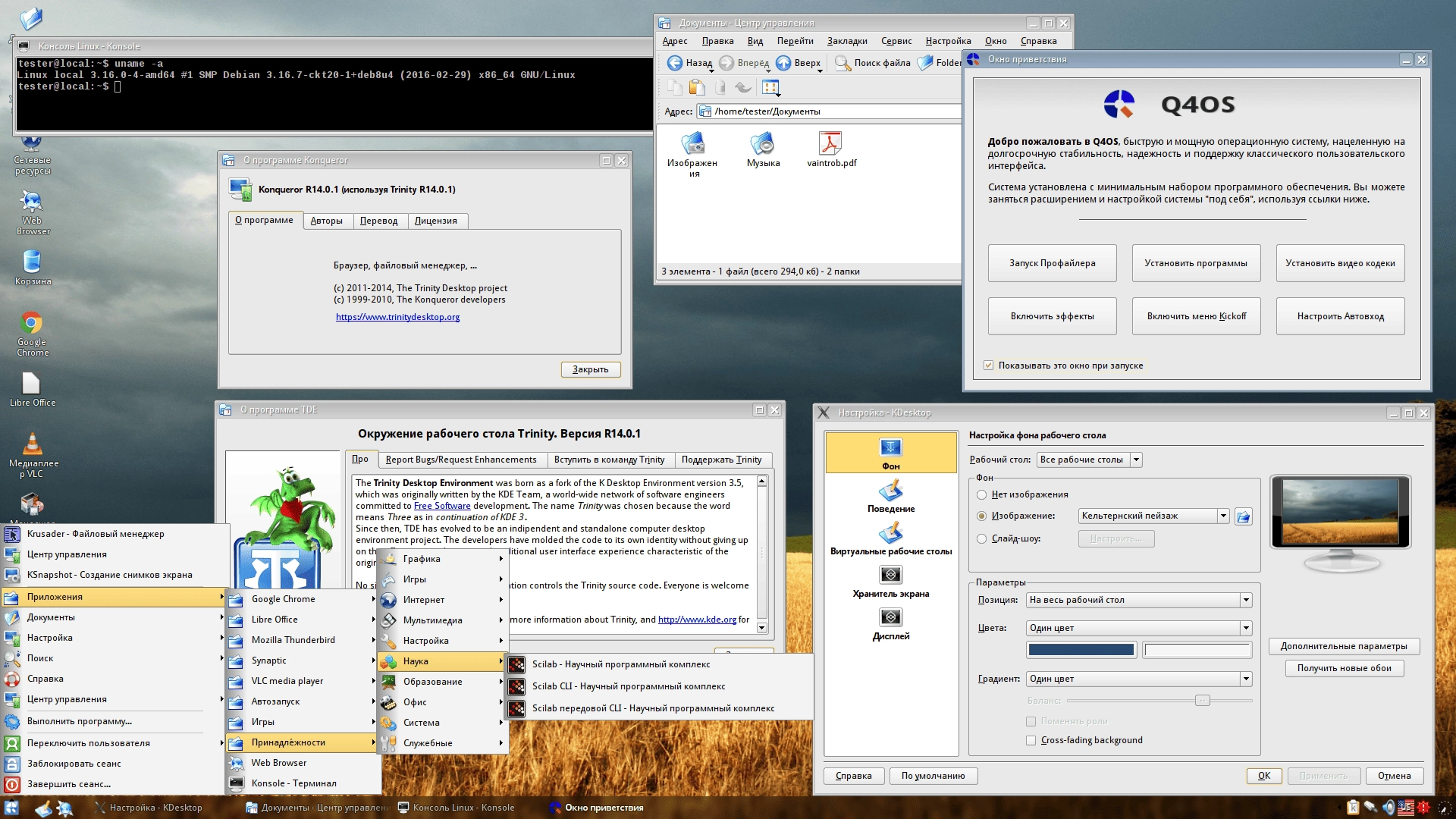Open the trinitydesktop.org link
Image resolution: width=1456 pixels, height=819 pixels.
(397, 317)
